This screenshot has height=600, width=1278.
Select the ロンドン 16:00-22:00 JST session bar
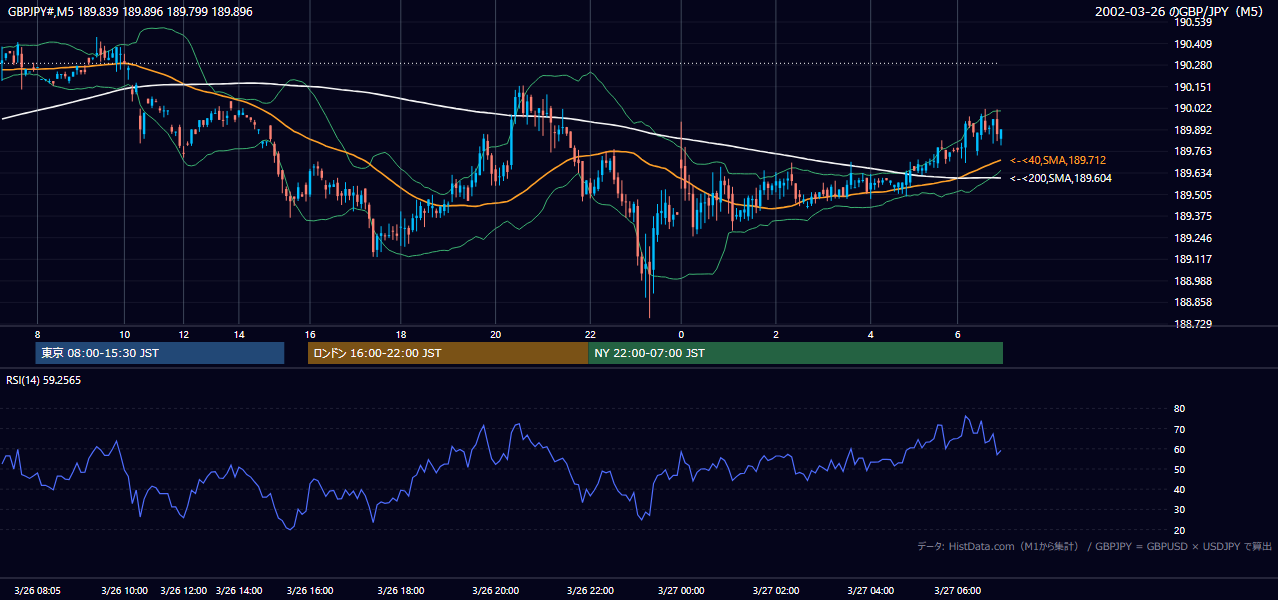pyautogui.click(x=448, y=353)
